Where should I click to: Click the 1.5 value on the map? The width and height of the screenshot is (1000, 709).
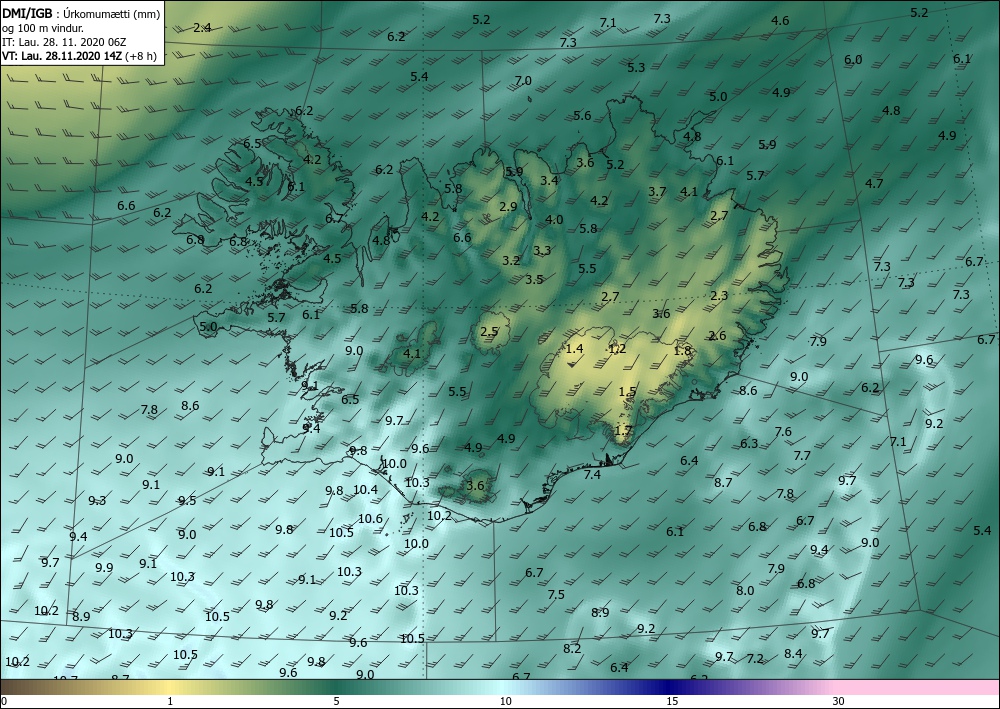tap(628, 392)
